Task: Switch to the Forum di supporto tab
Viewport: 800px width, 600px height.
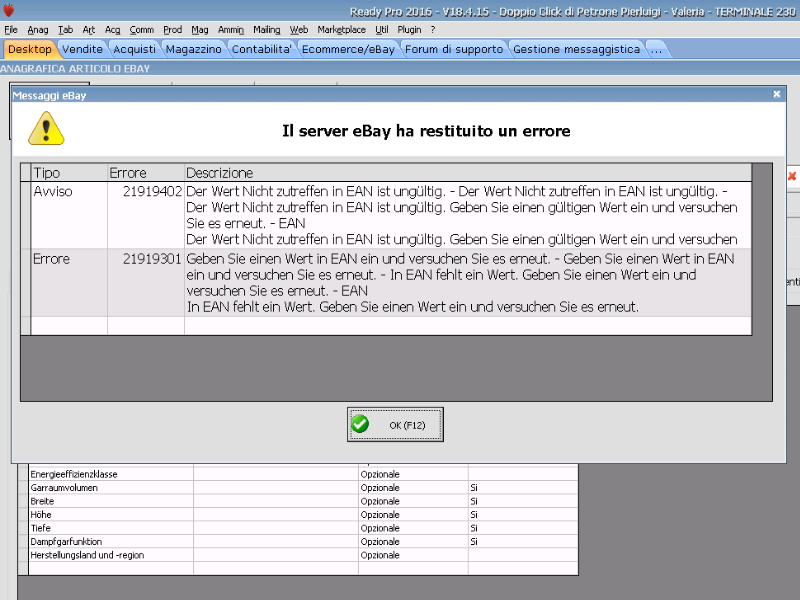Action: pyautogui.click(x=454, y=49)
